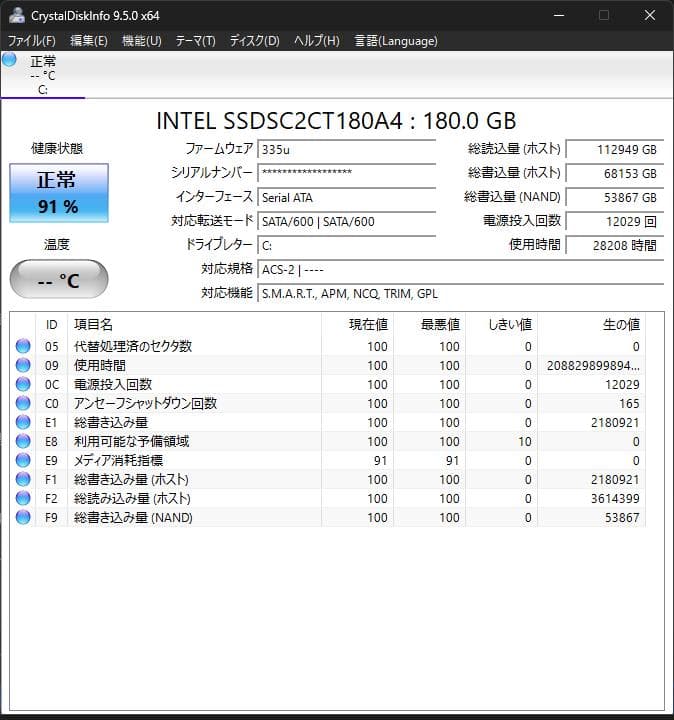The image size is (674, 720).
Task: Close the CrystalDiskInfo window
Action: click(650, 15)
